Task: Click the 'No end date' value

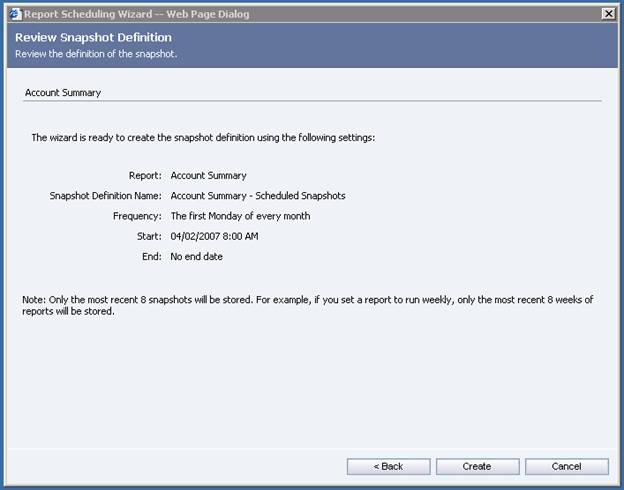Action: click(197, 257)
